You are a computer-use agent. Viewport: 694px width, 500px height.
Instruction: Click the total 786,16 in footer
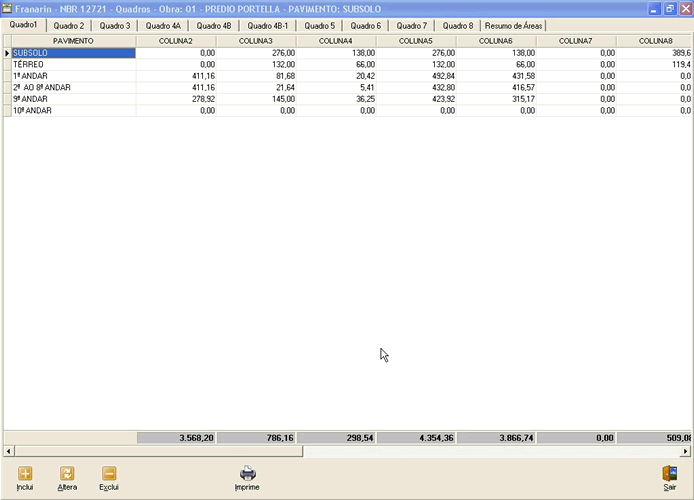(256, 438)
